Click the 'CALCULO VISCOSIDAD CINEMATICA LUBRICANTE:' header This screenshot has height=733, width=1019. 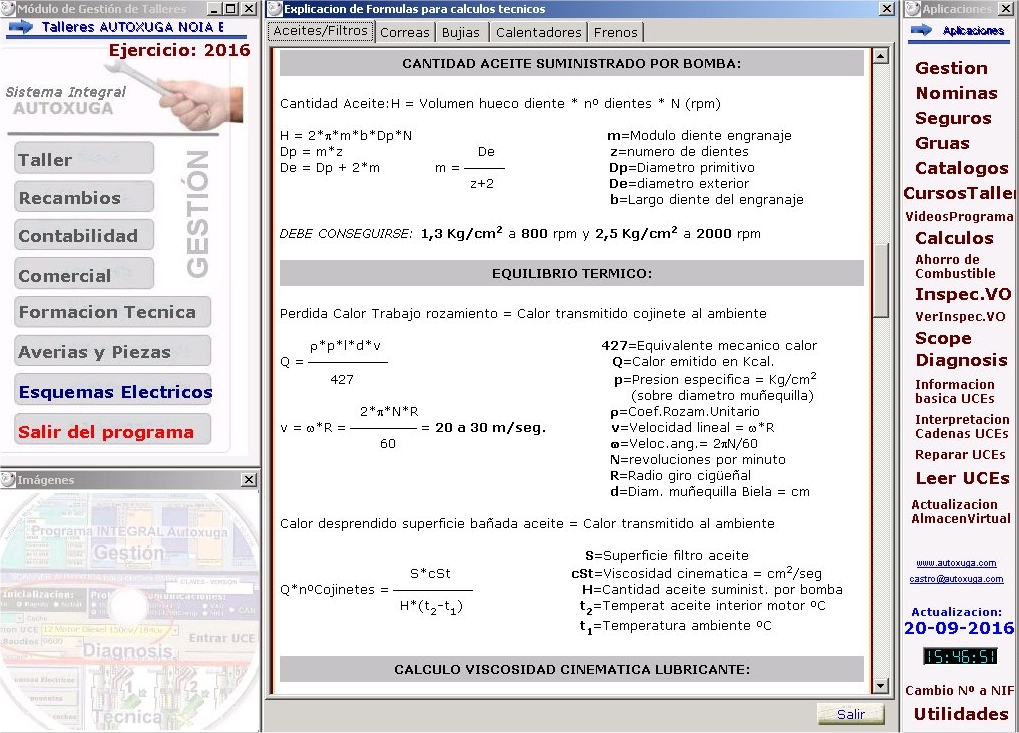(572, 669)
